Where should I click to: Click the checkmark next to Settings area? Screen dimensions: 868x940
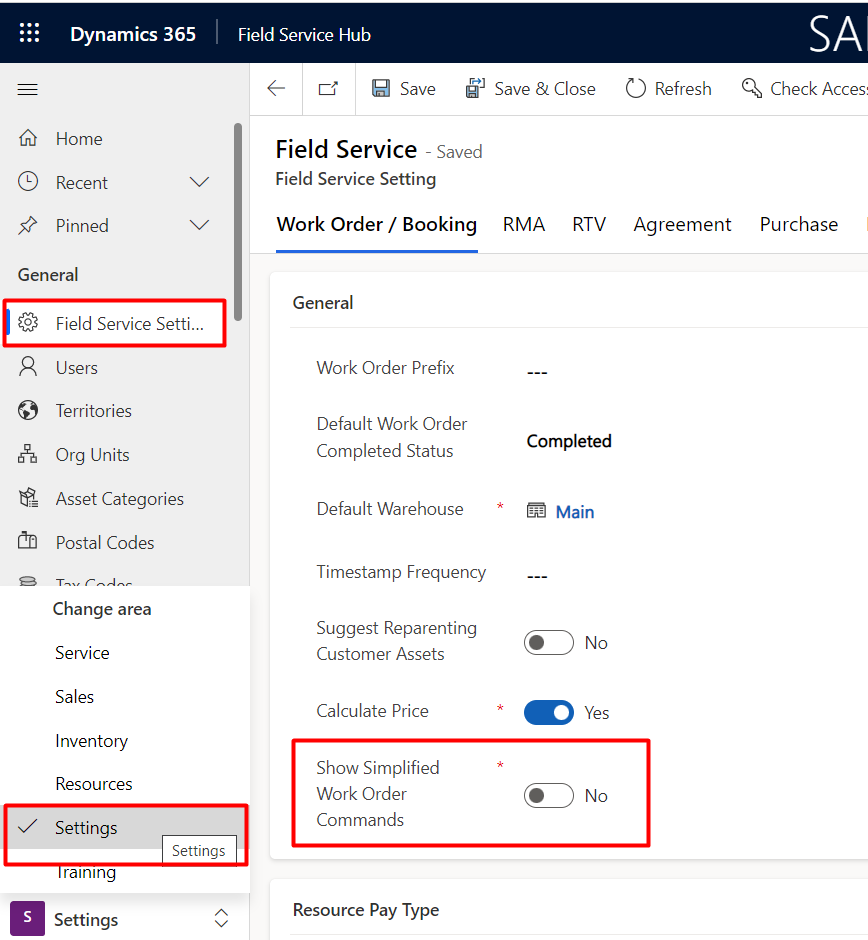coord(28,827)
